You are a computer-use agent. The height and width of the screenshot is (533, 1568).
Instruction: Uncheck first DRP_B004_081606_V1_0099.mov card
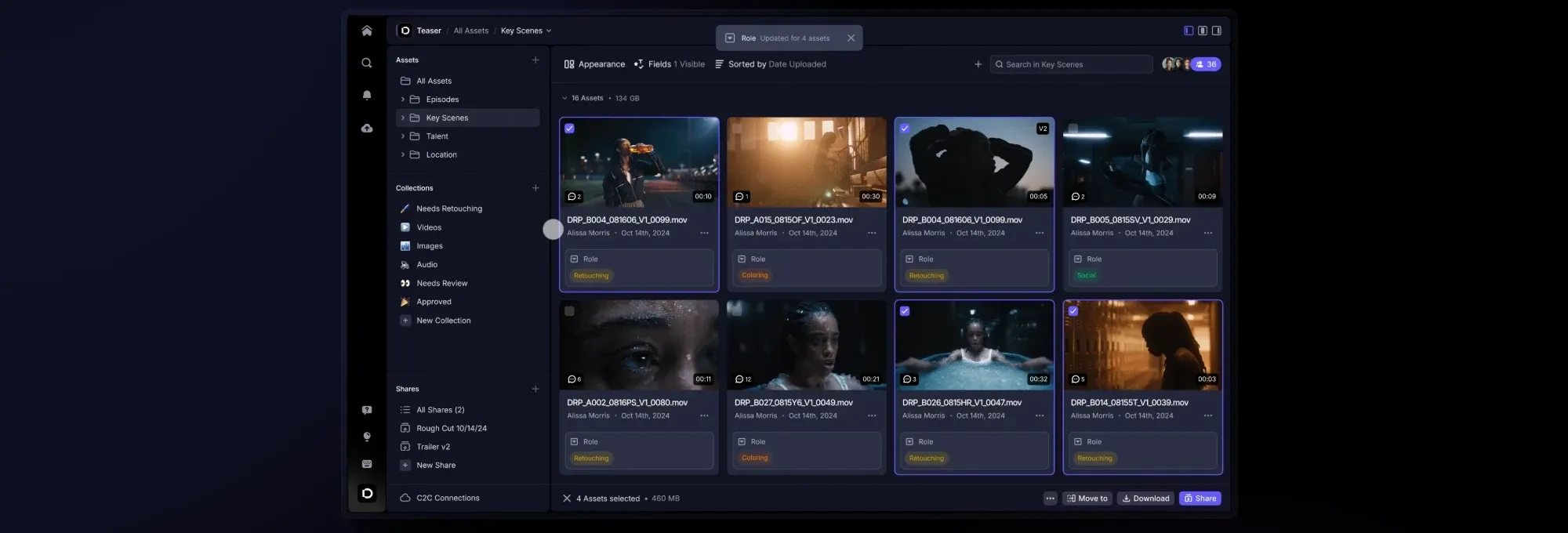[570, 129]
